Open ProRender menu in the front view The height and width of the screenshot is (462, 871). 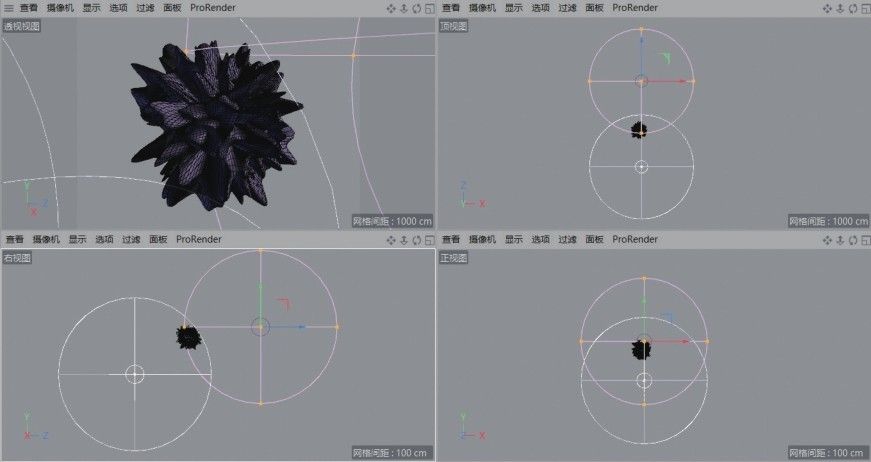tap(635, 239)
